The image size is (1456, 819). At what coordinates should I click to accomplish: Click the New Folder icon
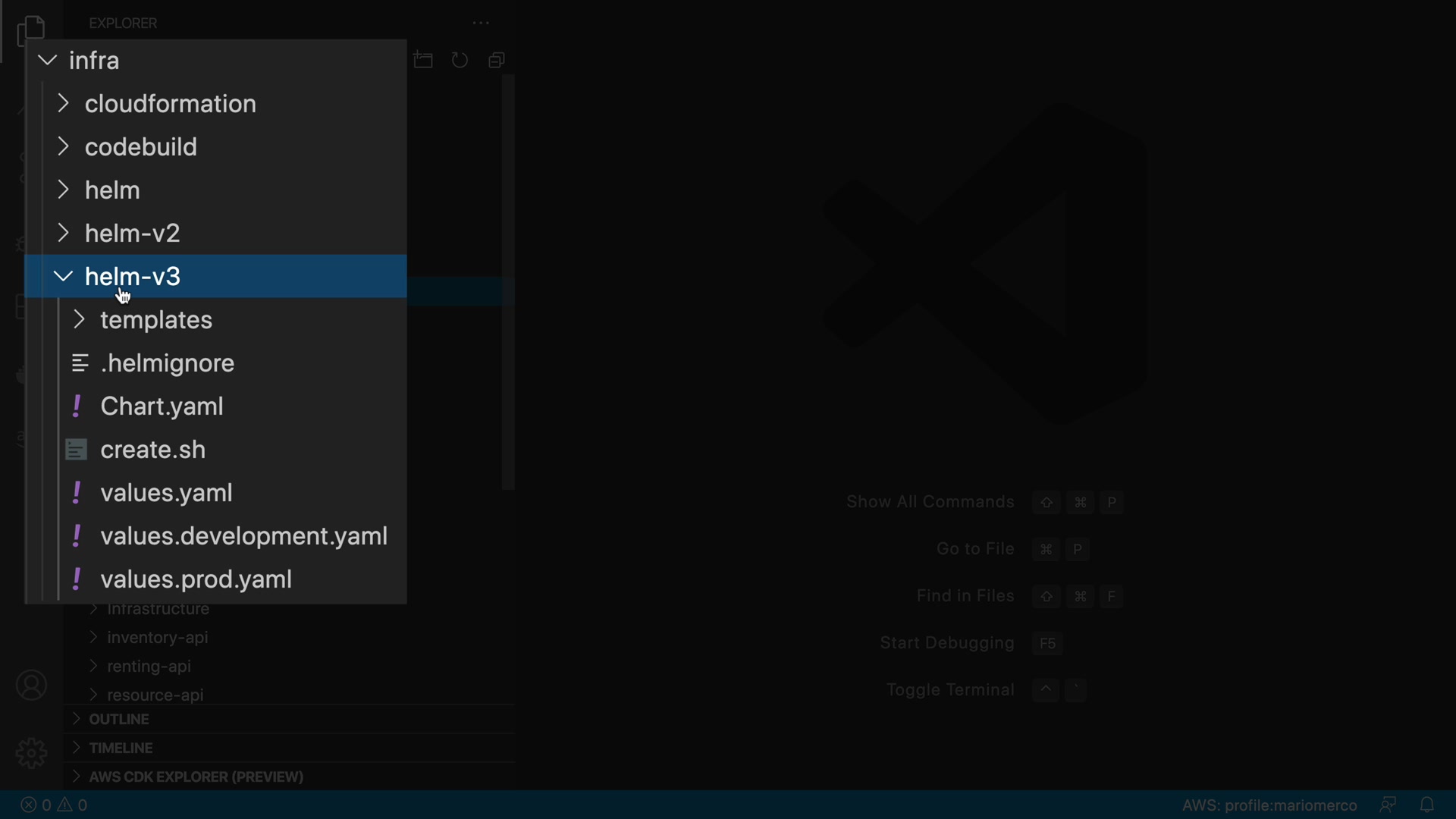click(x=423, y=60)
